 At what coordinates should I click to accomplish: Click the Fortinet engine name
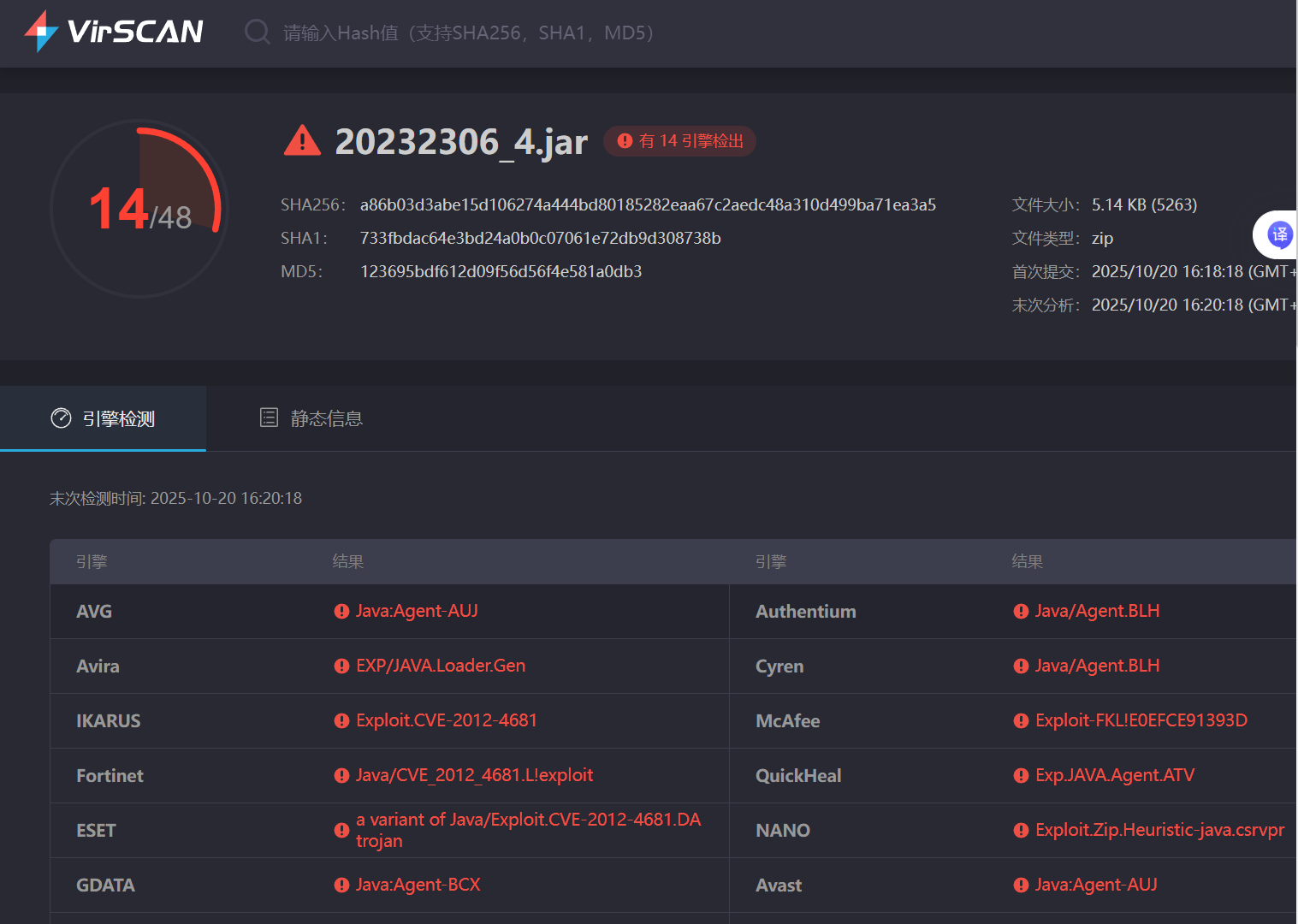point(110,776)
